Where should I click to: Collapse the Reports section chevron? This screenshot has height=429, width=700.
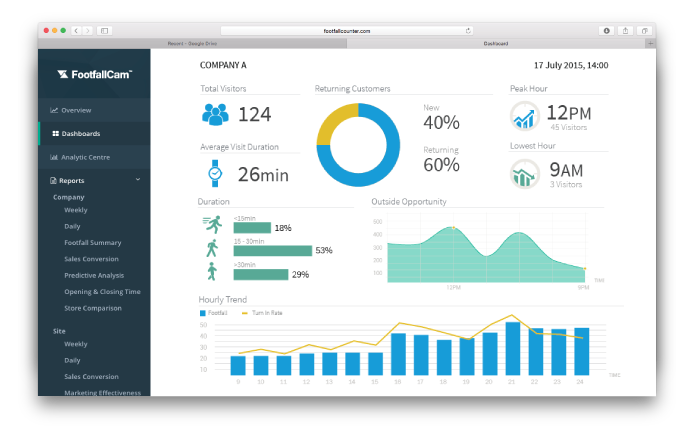[x=138, y=180]
